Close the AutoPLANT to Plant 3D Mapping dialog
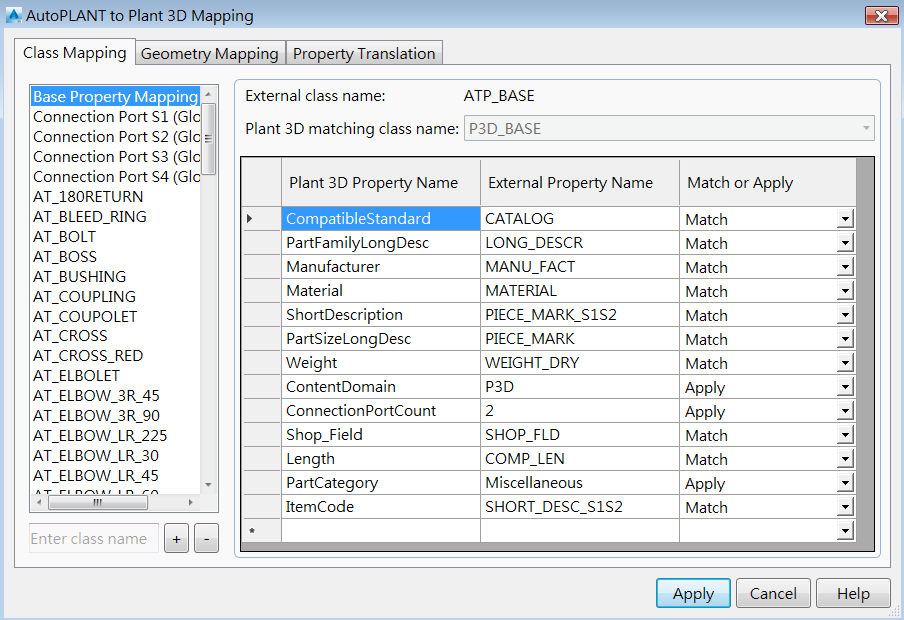The height and width of the screenshot is (620, 904). coord(881,16)
